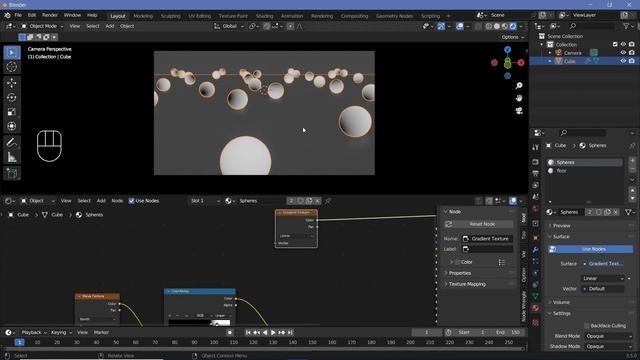Toggle Use Nodes checkbox in node editor
The height and width of the screenshot is (360, 640).
click(x=131, y=201)
